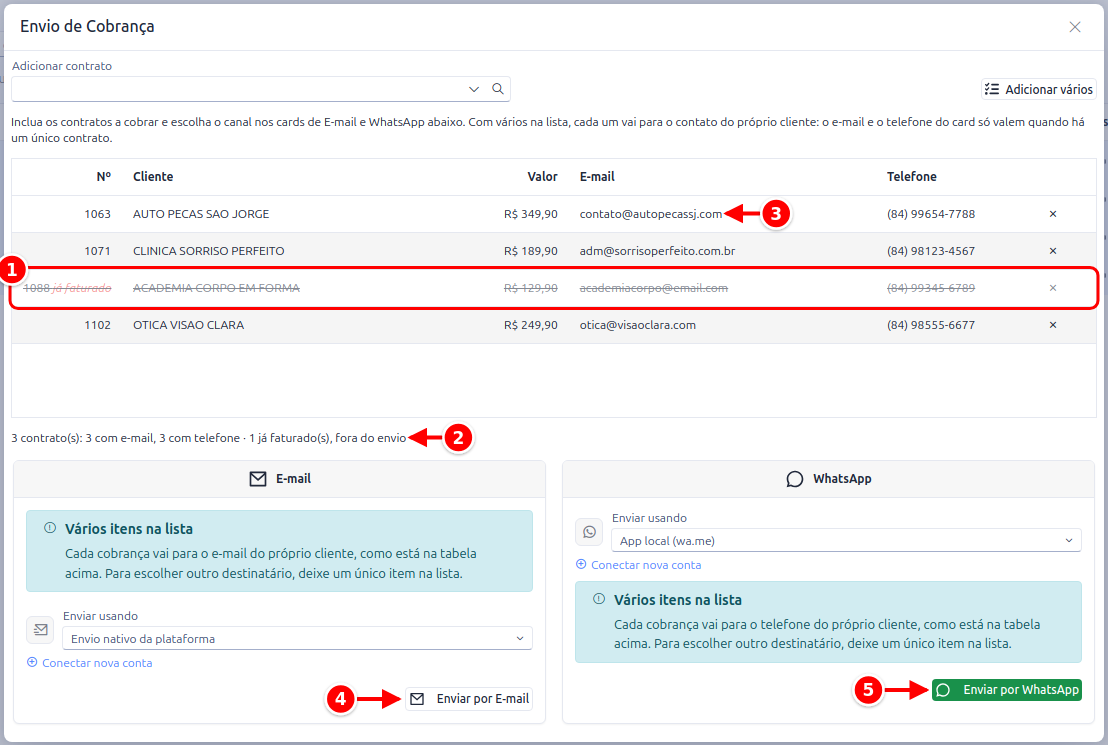The image size is (1108, 745).
Task: Click the Adicionar vários button
Action: (x=1038, y=89)
